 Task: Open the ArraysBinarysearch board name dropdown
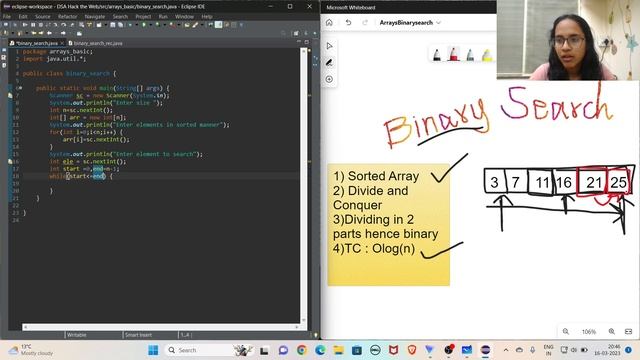point(410,22)
